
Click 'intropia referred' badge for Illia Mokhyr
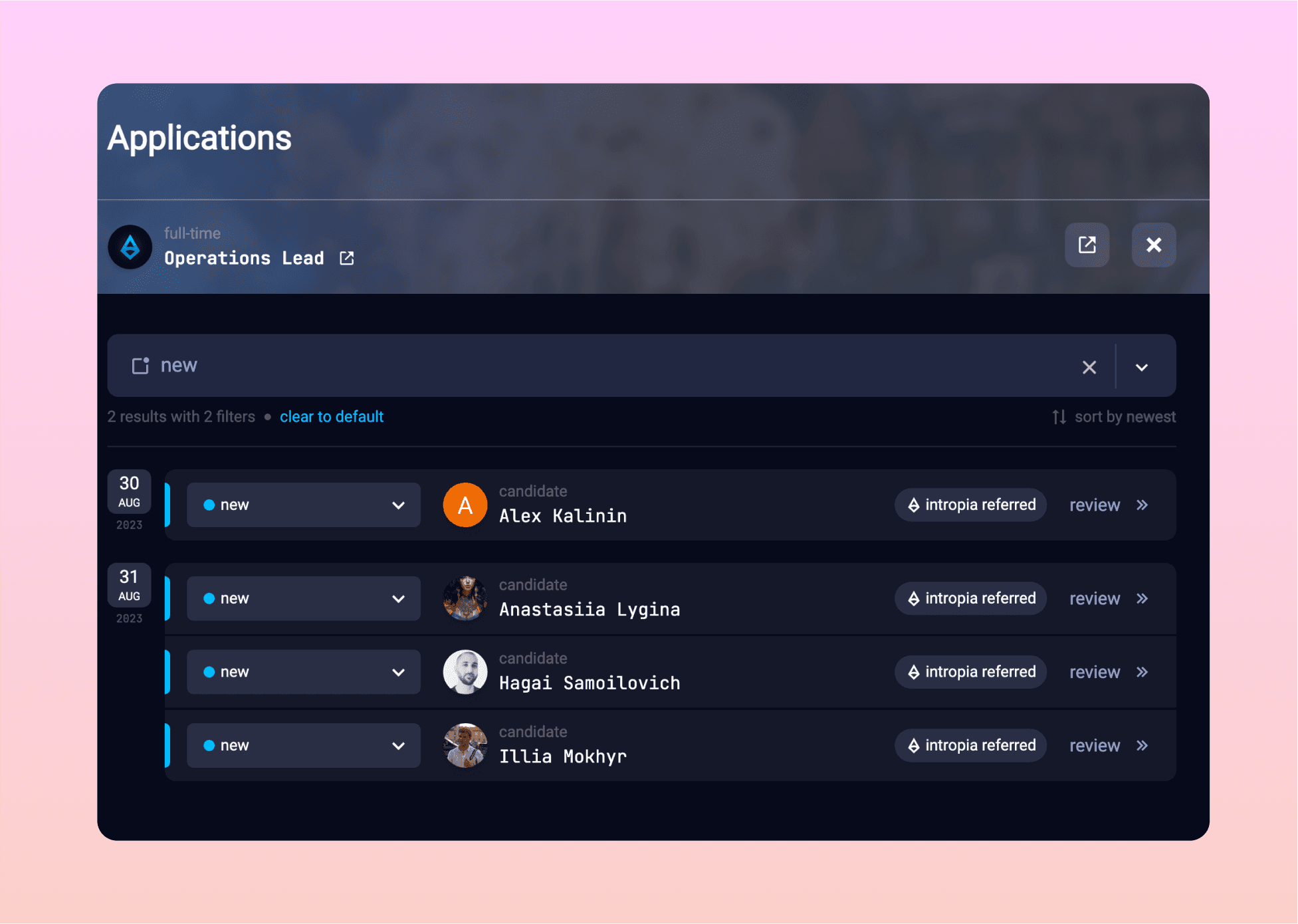970,745
